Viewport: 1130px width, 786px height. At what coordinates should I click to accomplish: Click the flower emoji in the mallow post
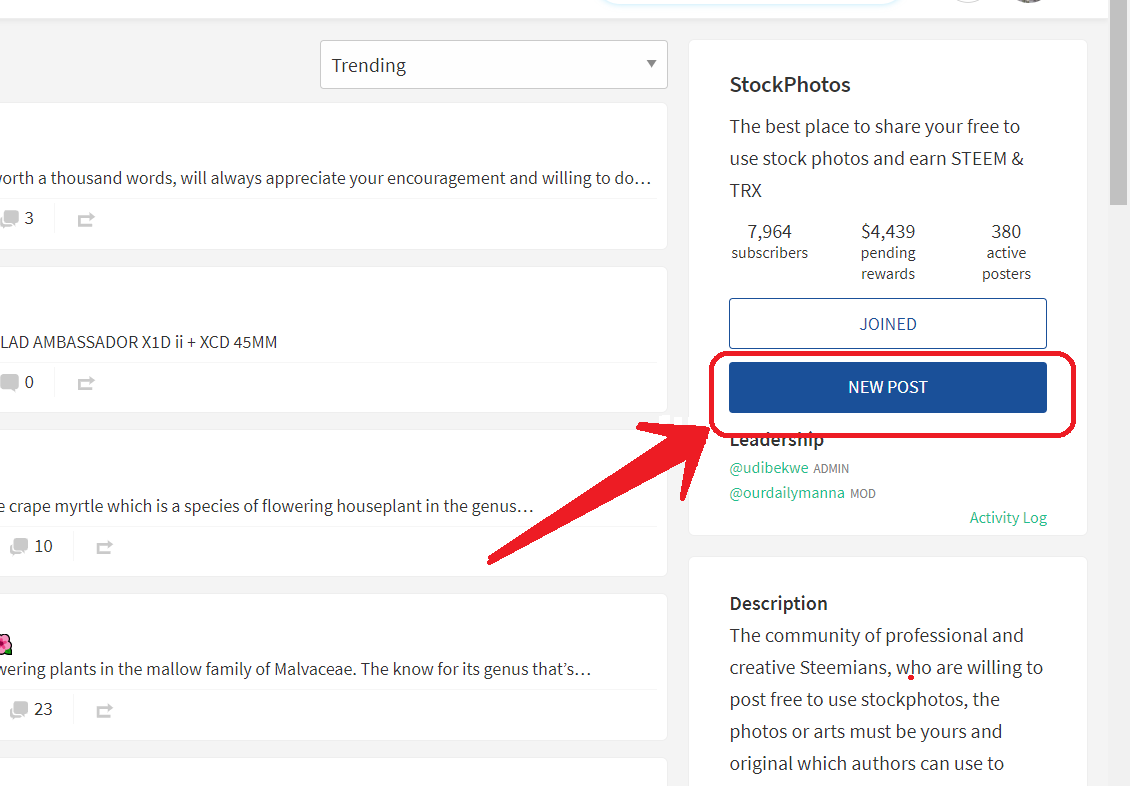click(x=6, y=643)
